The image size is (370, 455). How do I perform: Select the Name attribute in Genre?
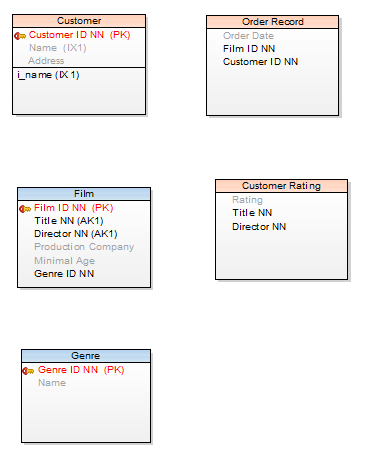(52, 383)
